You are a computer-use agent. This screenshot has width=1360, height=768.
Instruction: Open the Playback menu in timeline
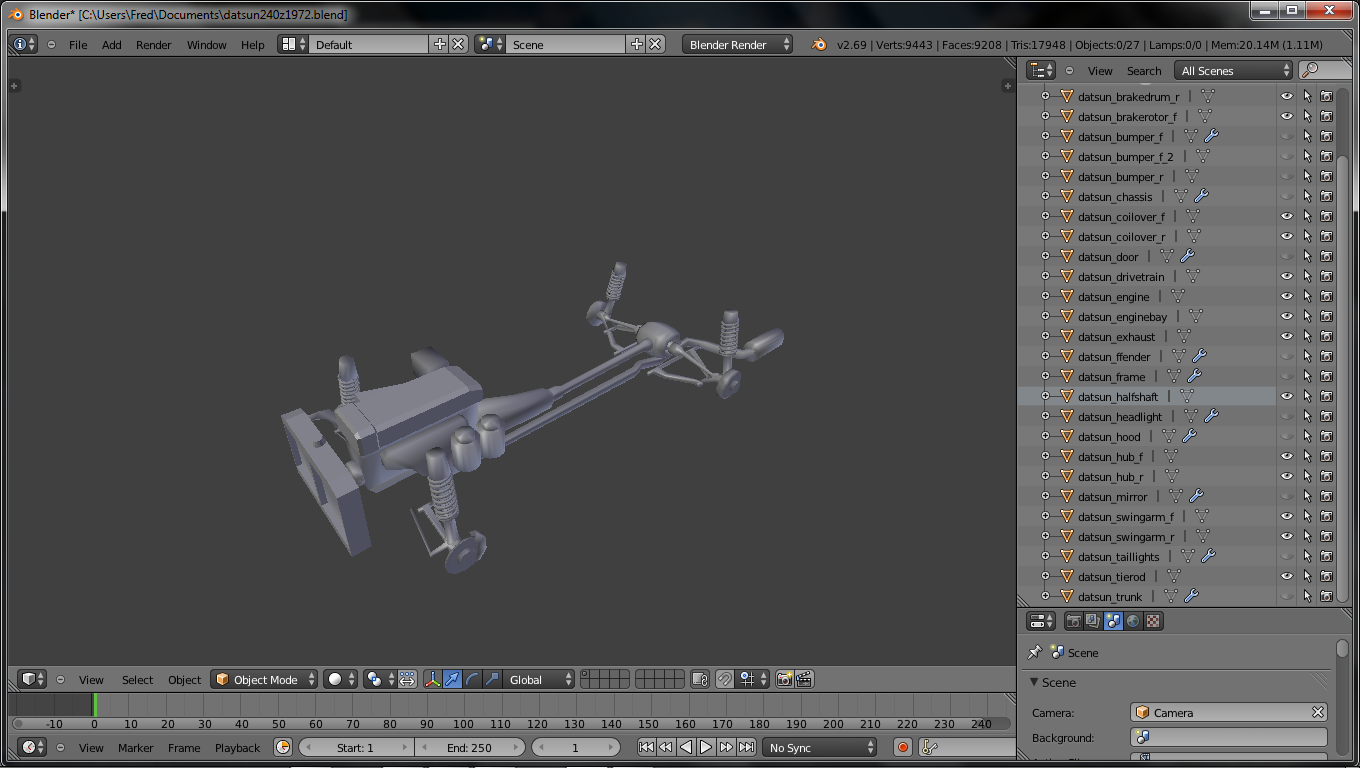[x=237, y=747]
